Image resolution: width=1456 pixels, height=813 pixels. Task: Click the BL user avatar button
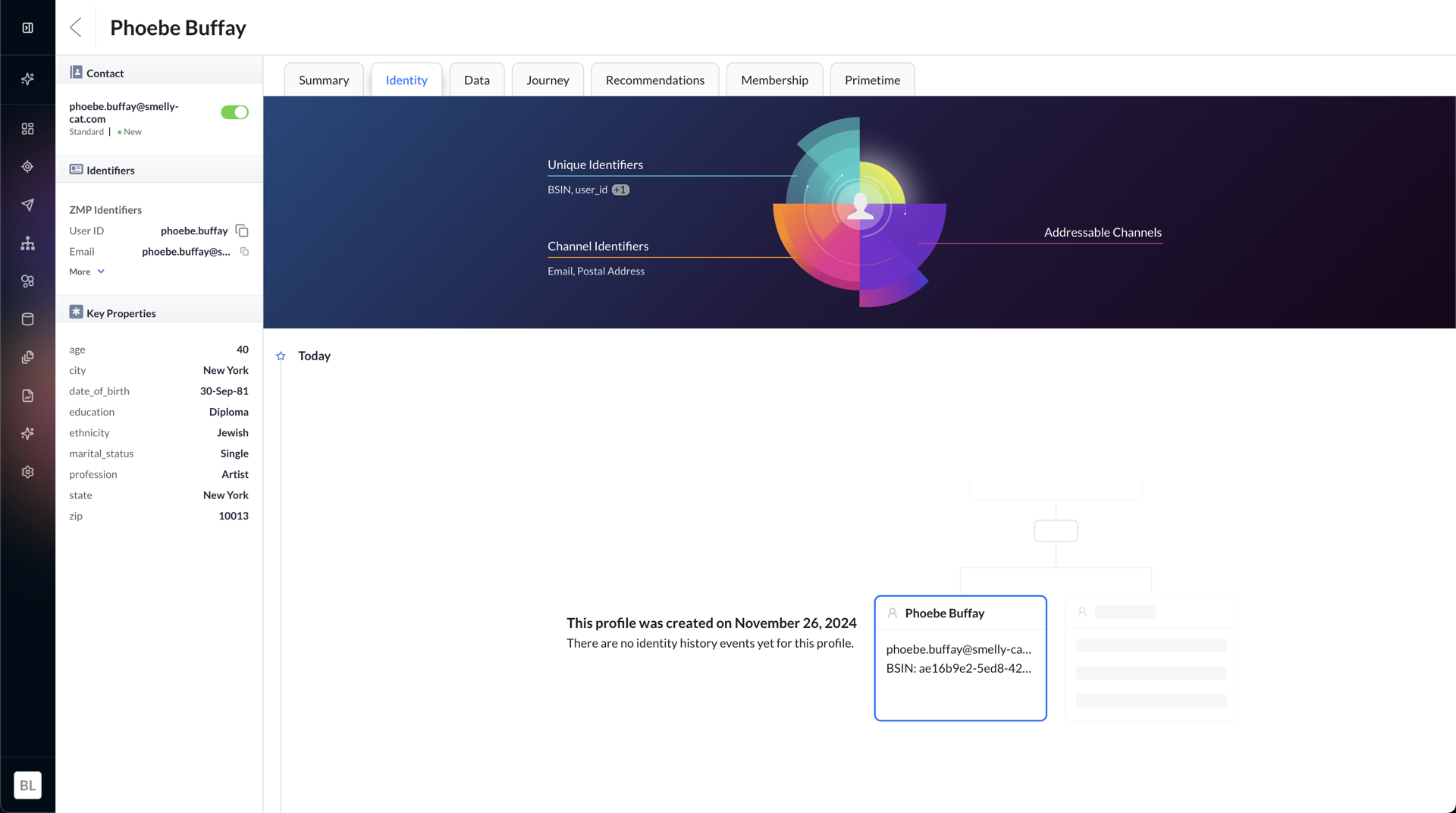[28, 785]
